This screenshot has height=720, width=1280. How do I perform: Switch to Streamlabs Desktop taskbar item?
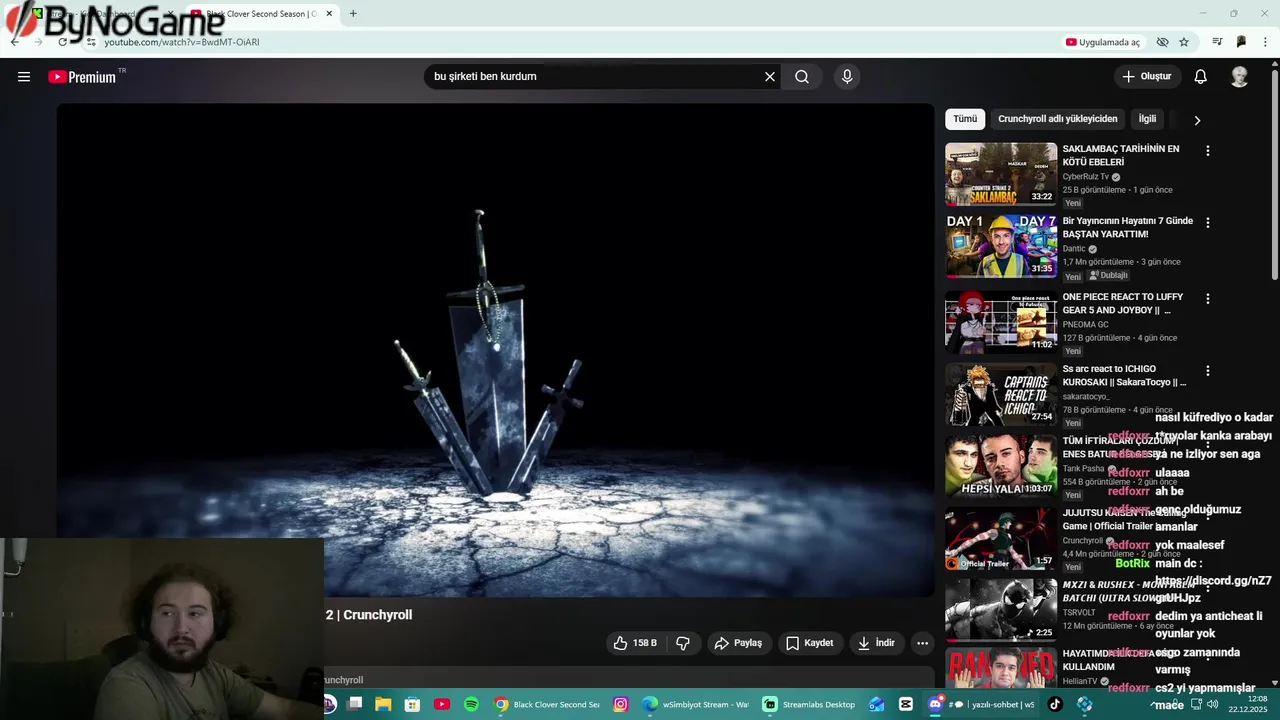click(809, 704)
